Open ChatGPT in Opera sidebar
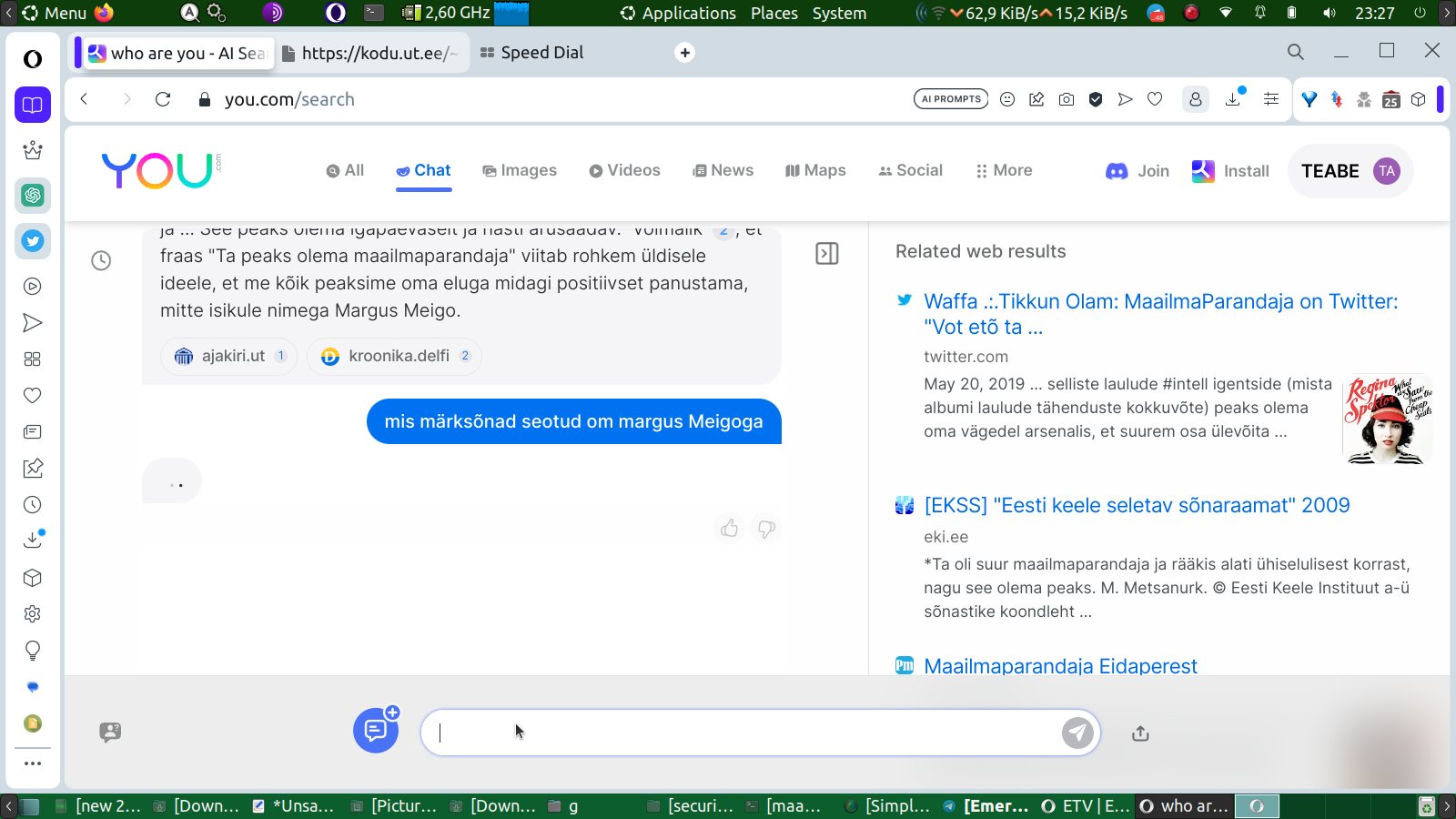This screenshot has height=819, width=1456. (33, 195)
